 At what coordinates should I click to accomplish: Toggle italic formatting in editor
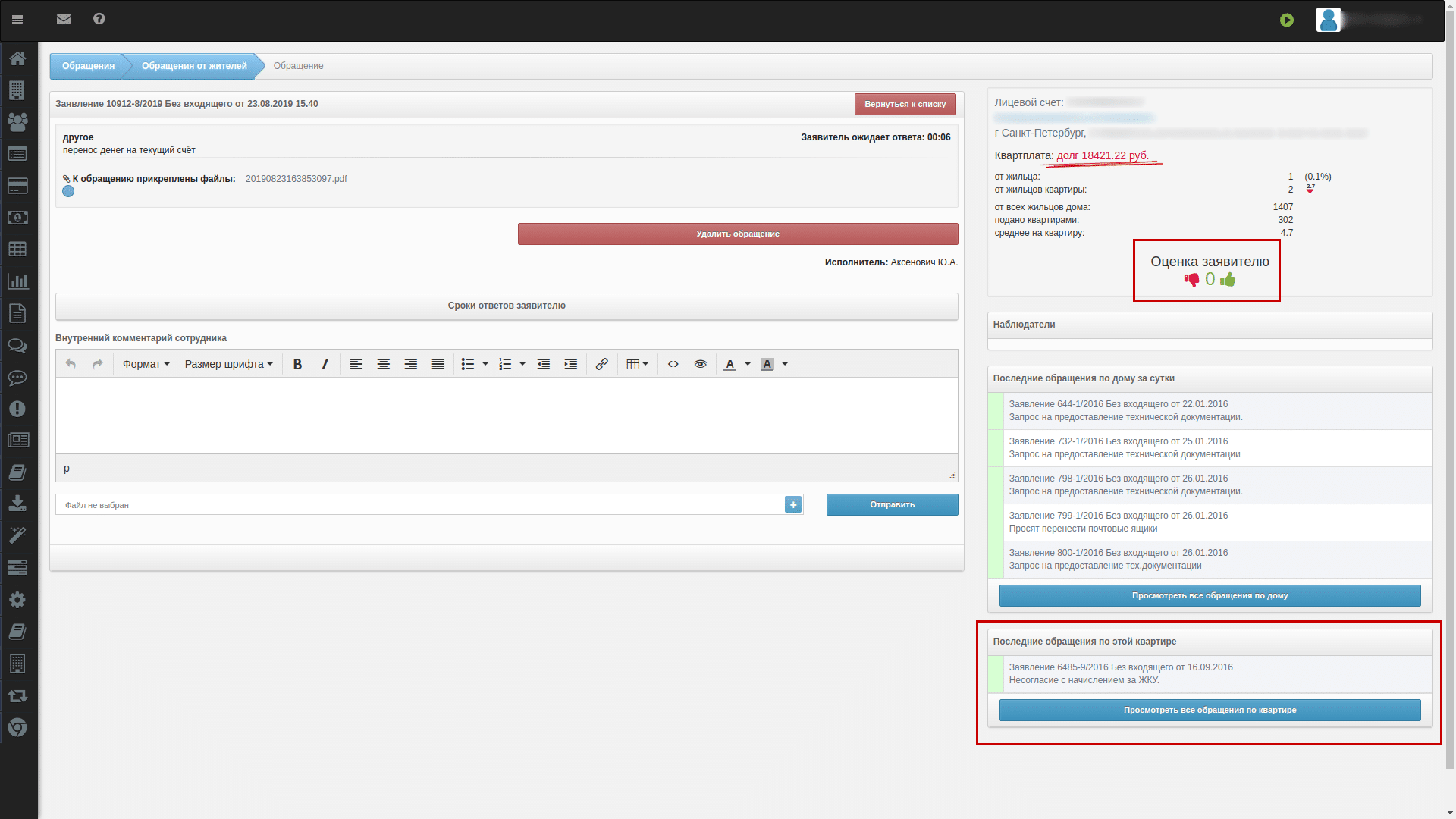[325, 364]
